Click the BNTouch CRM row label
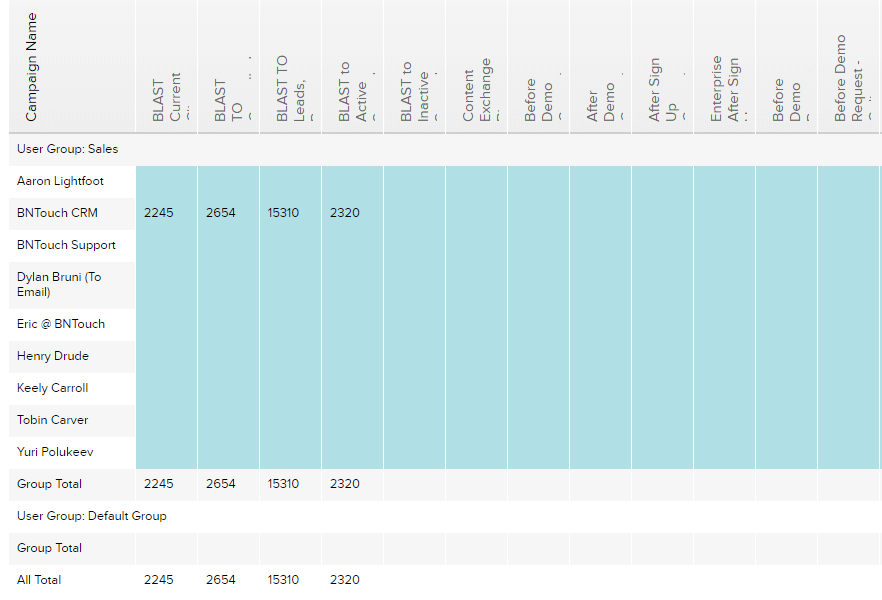Viewport: 882px width, 600px height. coord(57,213)
